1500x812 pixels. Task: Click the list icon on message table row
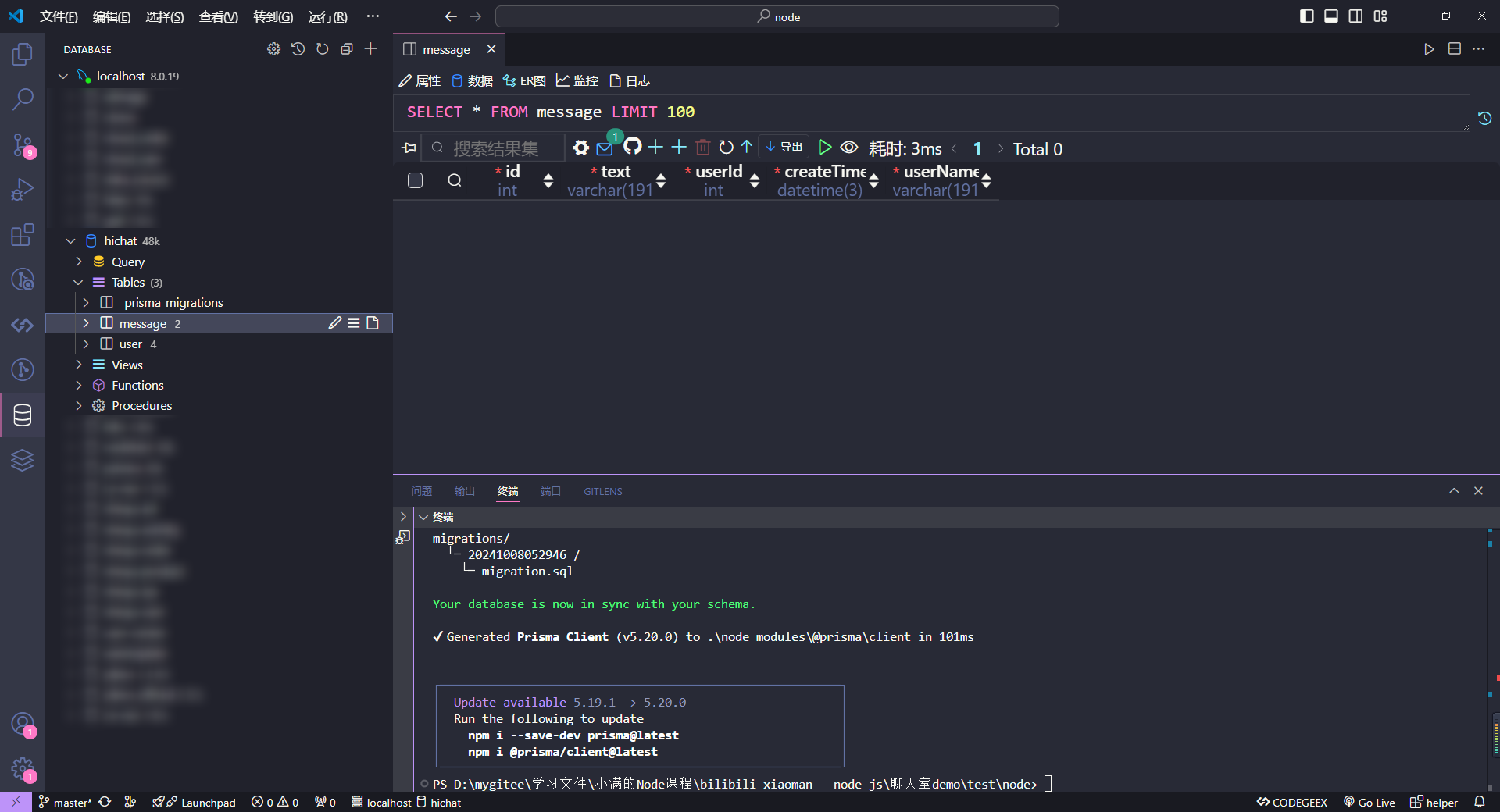[x=354, y=323]
